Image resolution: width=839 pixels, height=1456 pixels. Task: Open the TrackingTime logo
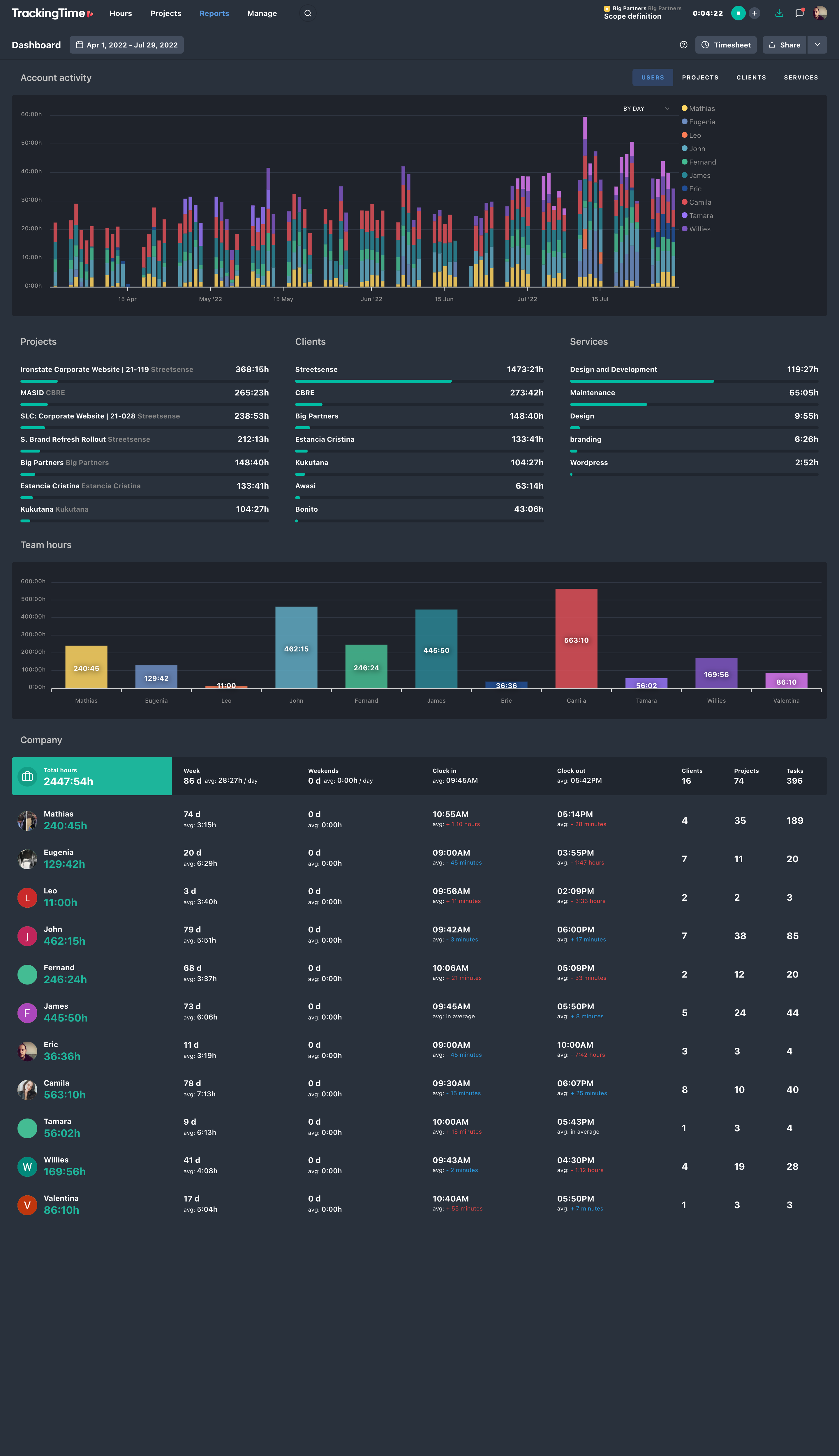[52, 13]
